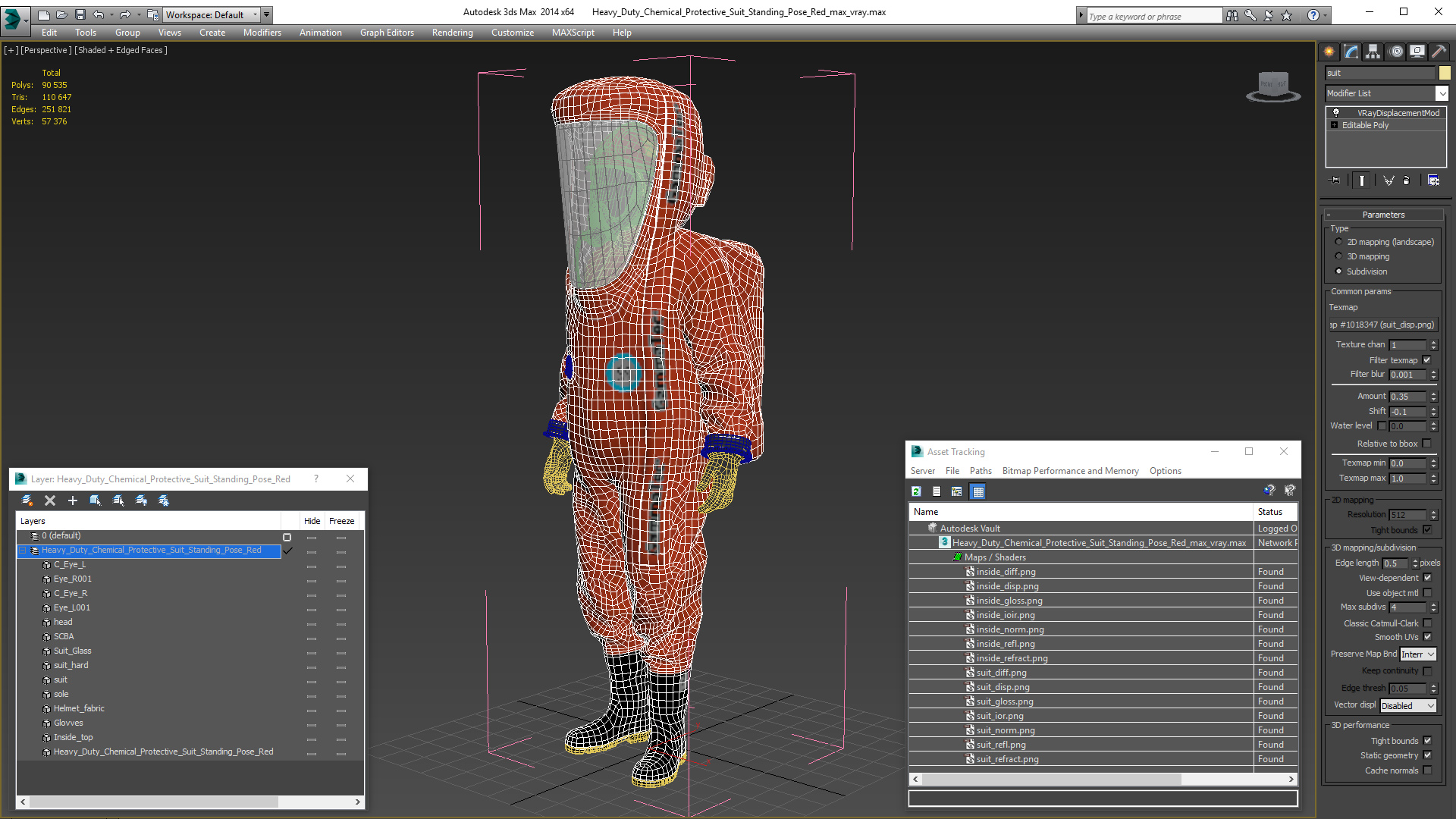
Task: Open the MAXScript menu
Action: (x=573, y=33)
